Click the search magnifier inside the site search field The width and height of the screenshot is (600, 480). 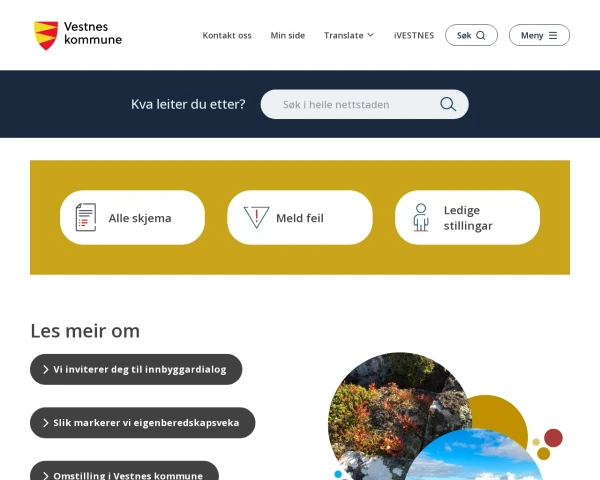(x=448, y=104)
